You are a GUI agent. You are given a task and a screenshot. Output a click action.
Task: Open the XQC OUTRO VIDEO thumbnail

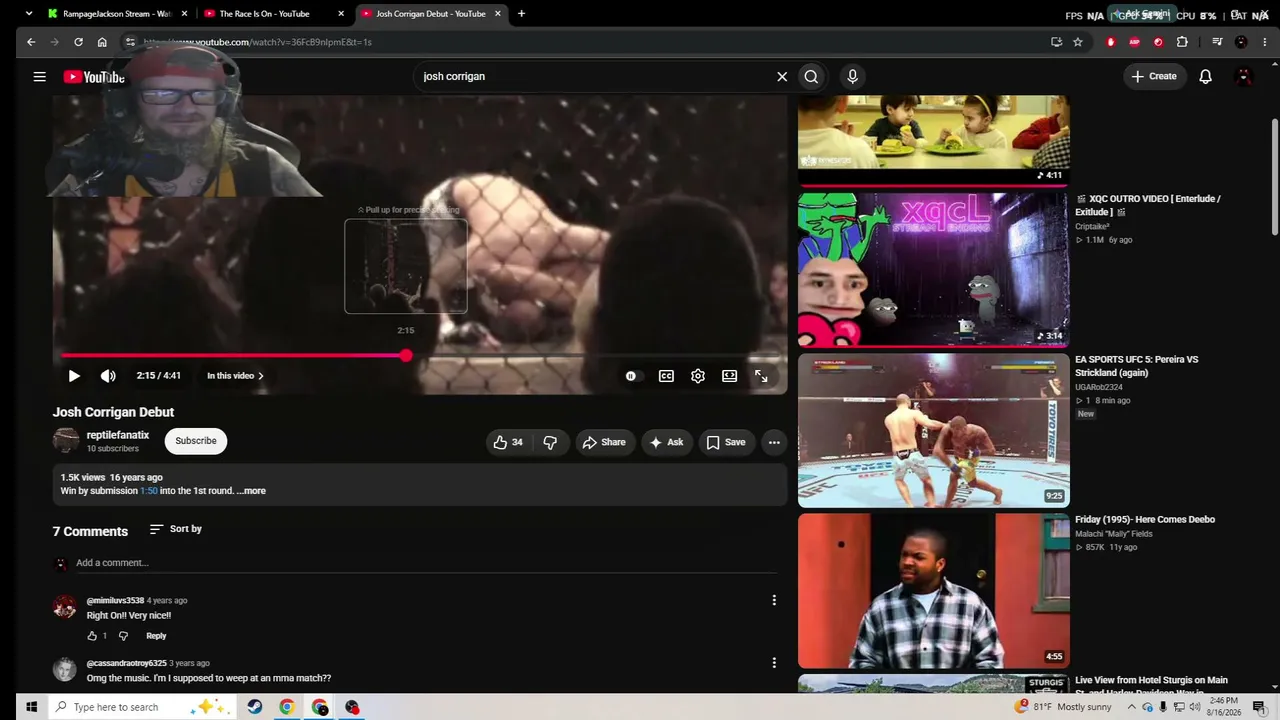coord(934,270)
